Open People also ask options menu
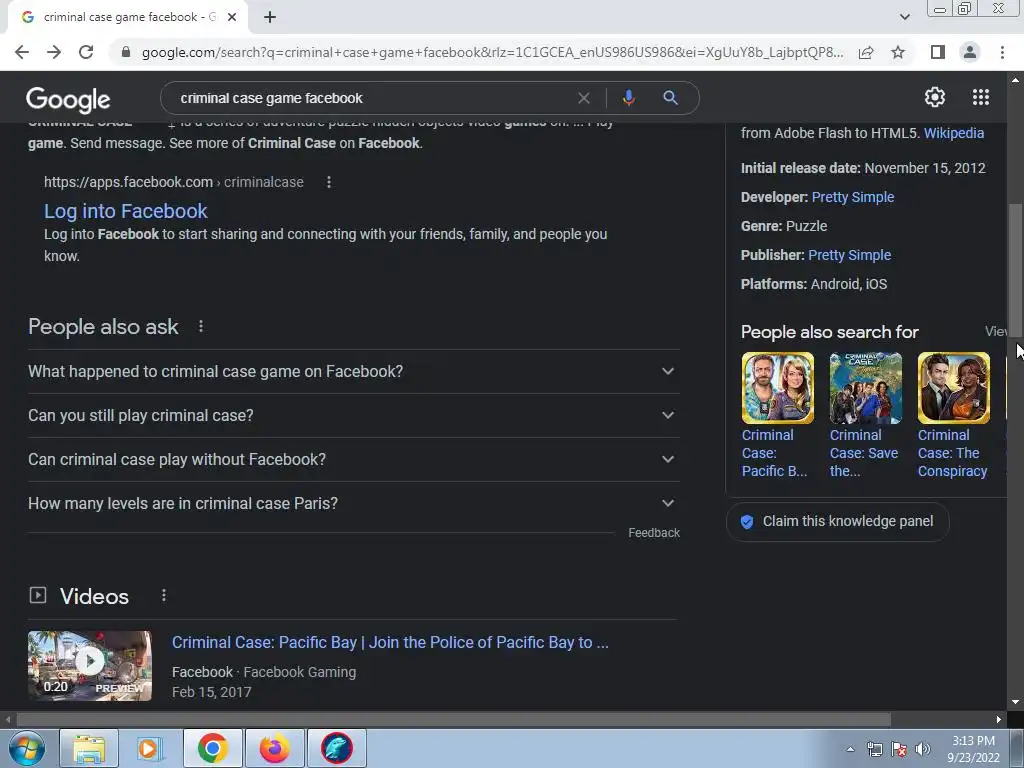This screenshot has height=768, width=1024. click(201, 326)
